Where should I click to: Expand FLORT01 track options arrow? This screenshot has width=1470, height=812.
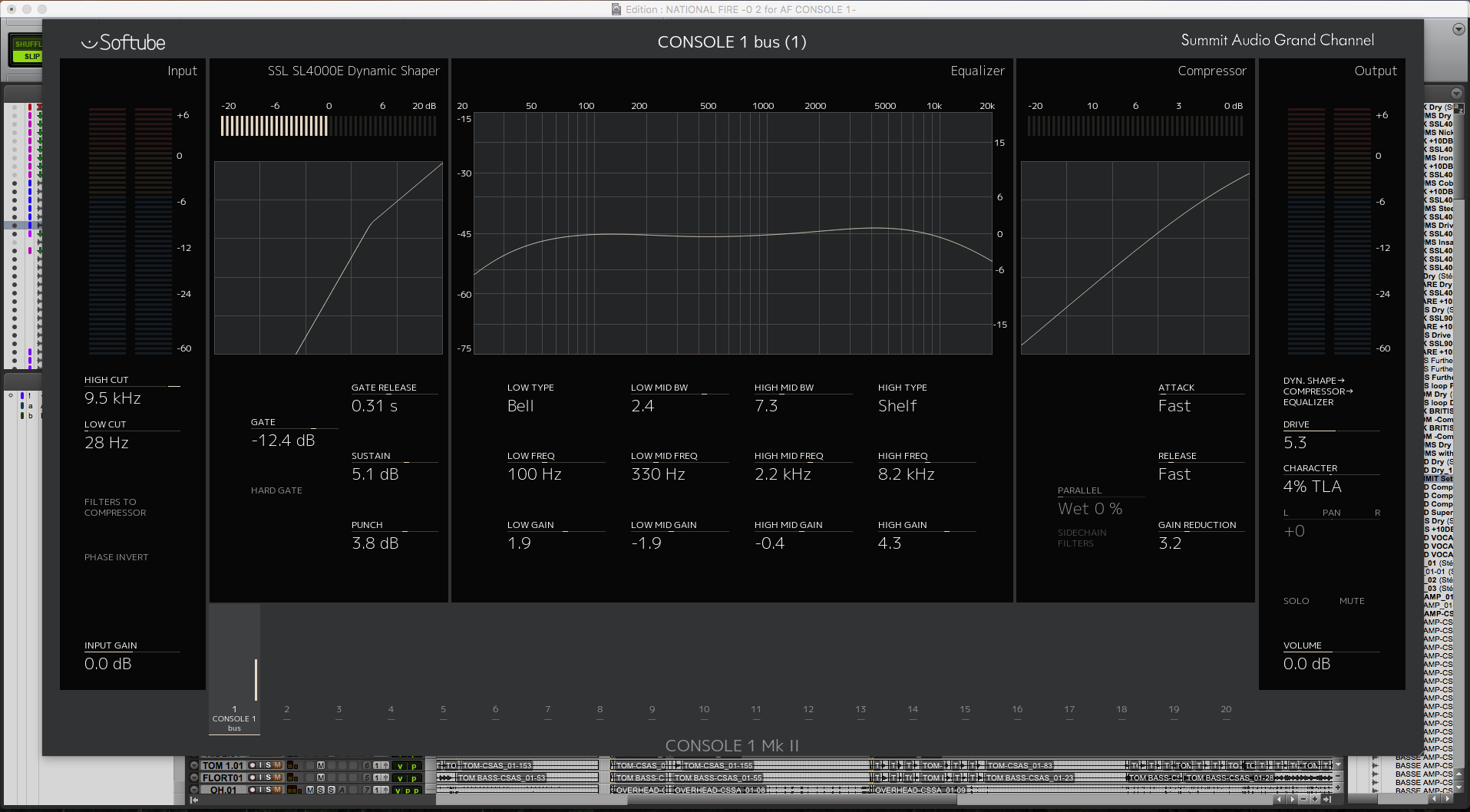coord(194,777)
